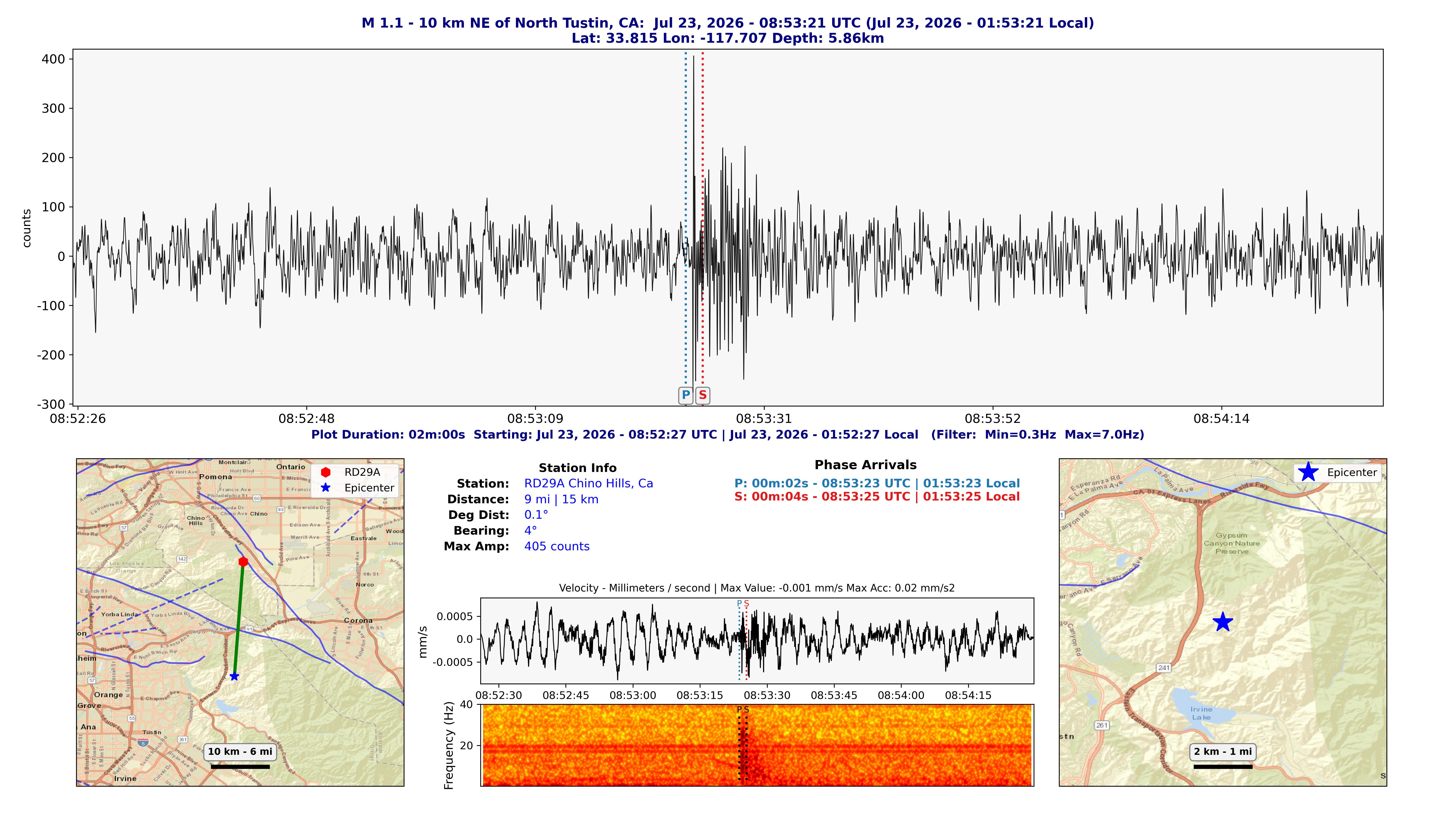The image size is (1456, 819).
Task: Click the route 241 shield on the close-up map
Action: point(1164,668)
